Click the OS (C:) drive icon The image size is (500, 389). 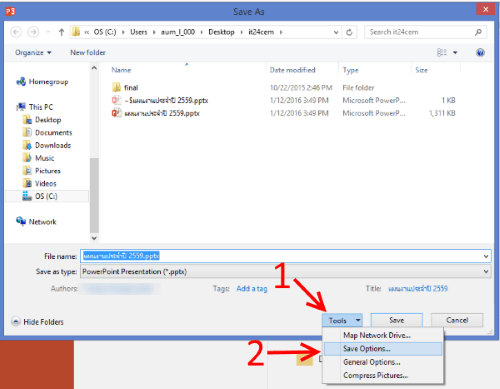[x=27, y=196]
